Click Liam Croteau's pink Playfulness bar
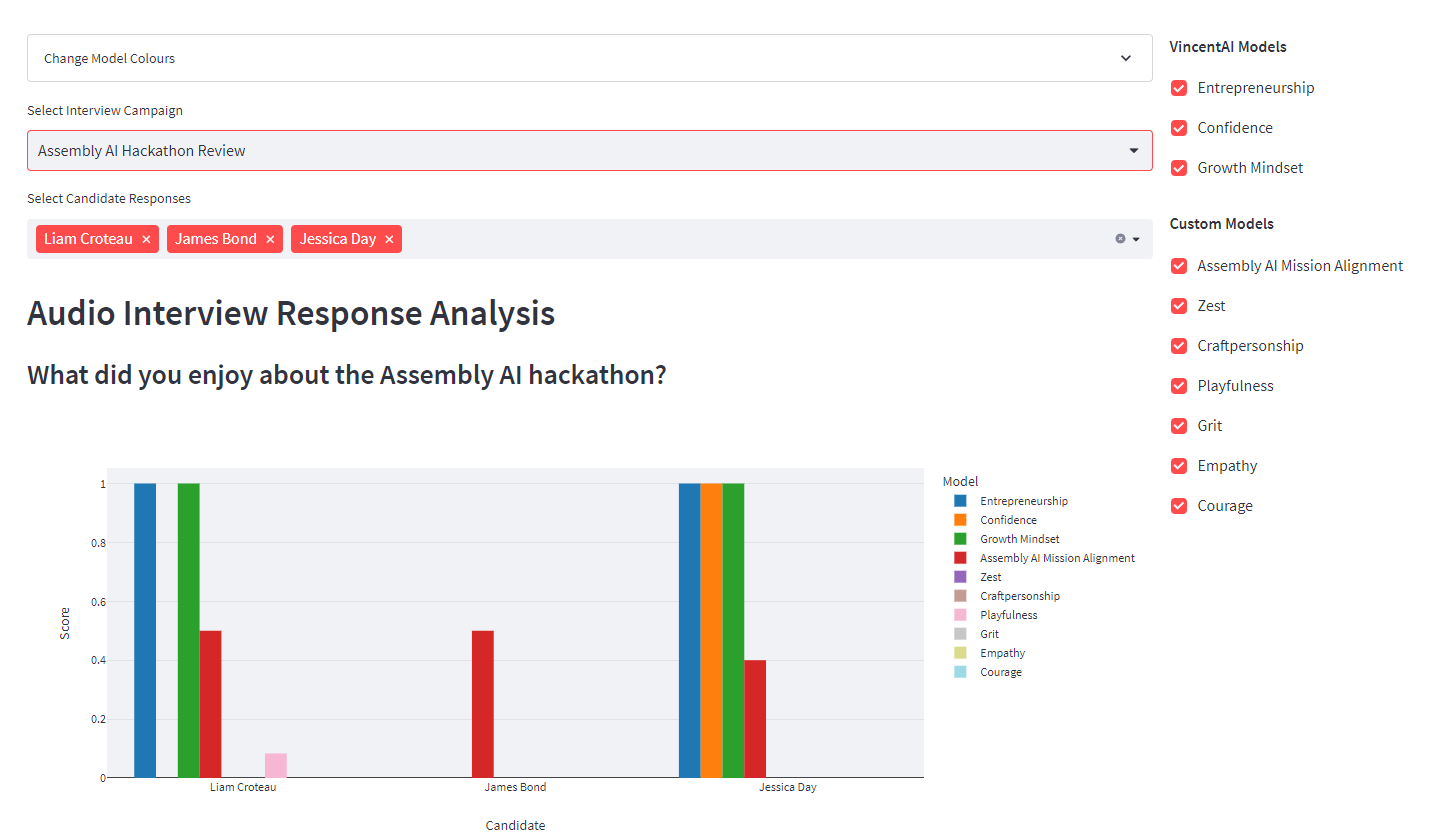This screenshot has height=836, width=1455. [x=276, y=765]
